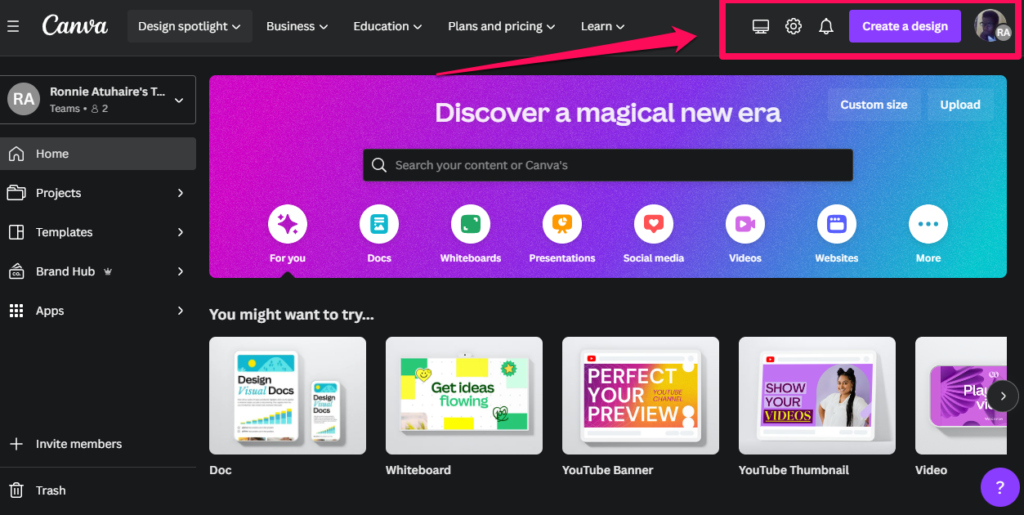
Task: Open the notifications bell
Action: click(826, 26)
